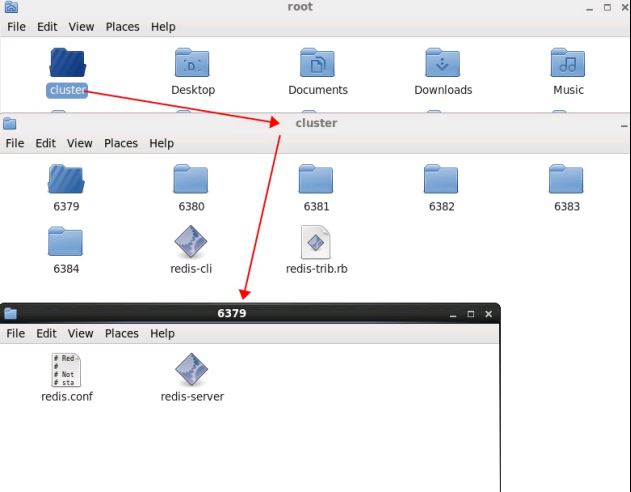Click the 'Downloads' folder name label

[x=443, y=90]
